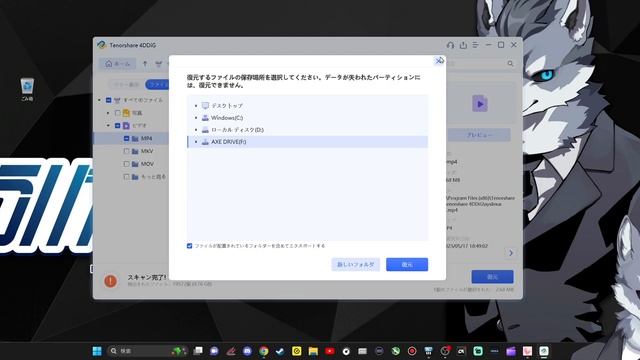Open File Explorer from the taskbar
Viewport: 640px width, 360px height.
[313, 351]
